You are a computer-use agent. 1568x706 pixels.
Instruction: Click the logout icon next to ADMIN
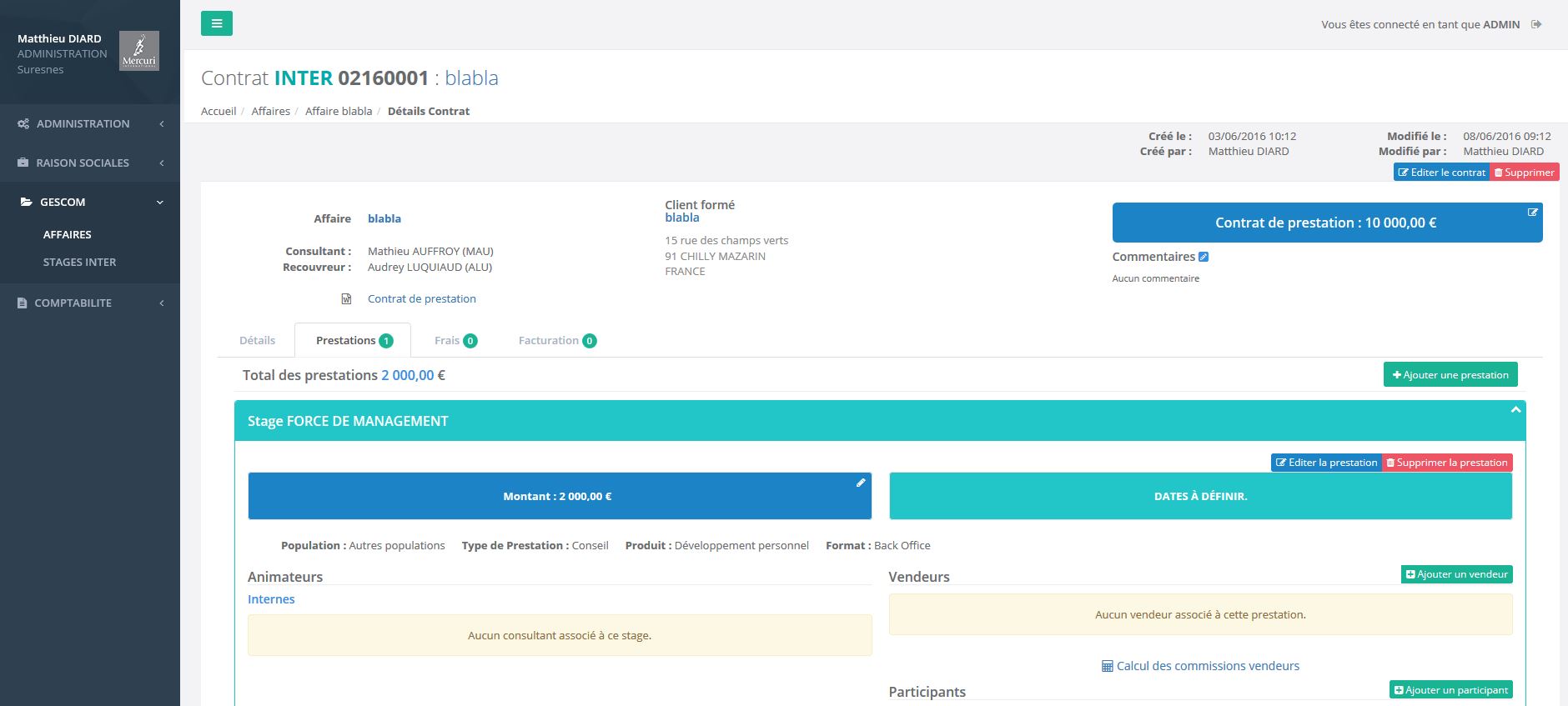(1536, 24)
